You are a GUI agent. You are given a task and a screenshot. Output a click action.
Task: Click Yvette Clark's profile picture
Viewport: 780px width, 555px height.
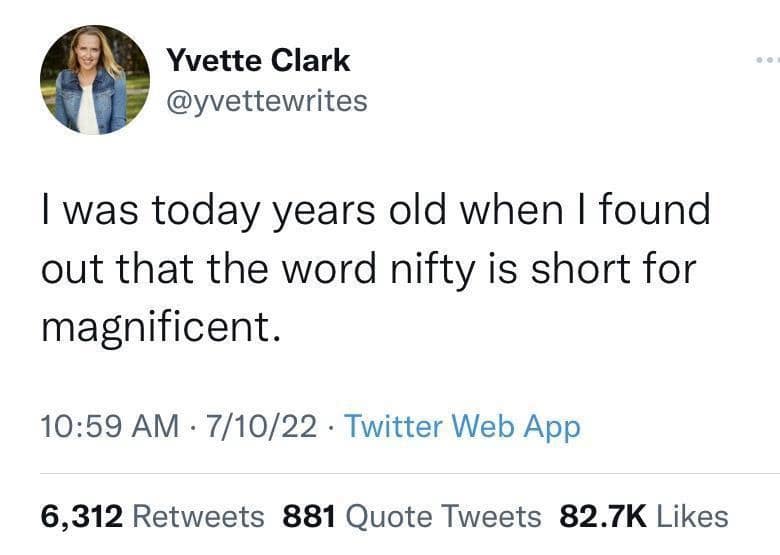(x=95, y=80)
